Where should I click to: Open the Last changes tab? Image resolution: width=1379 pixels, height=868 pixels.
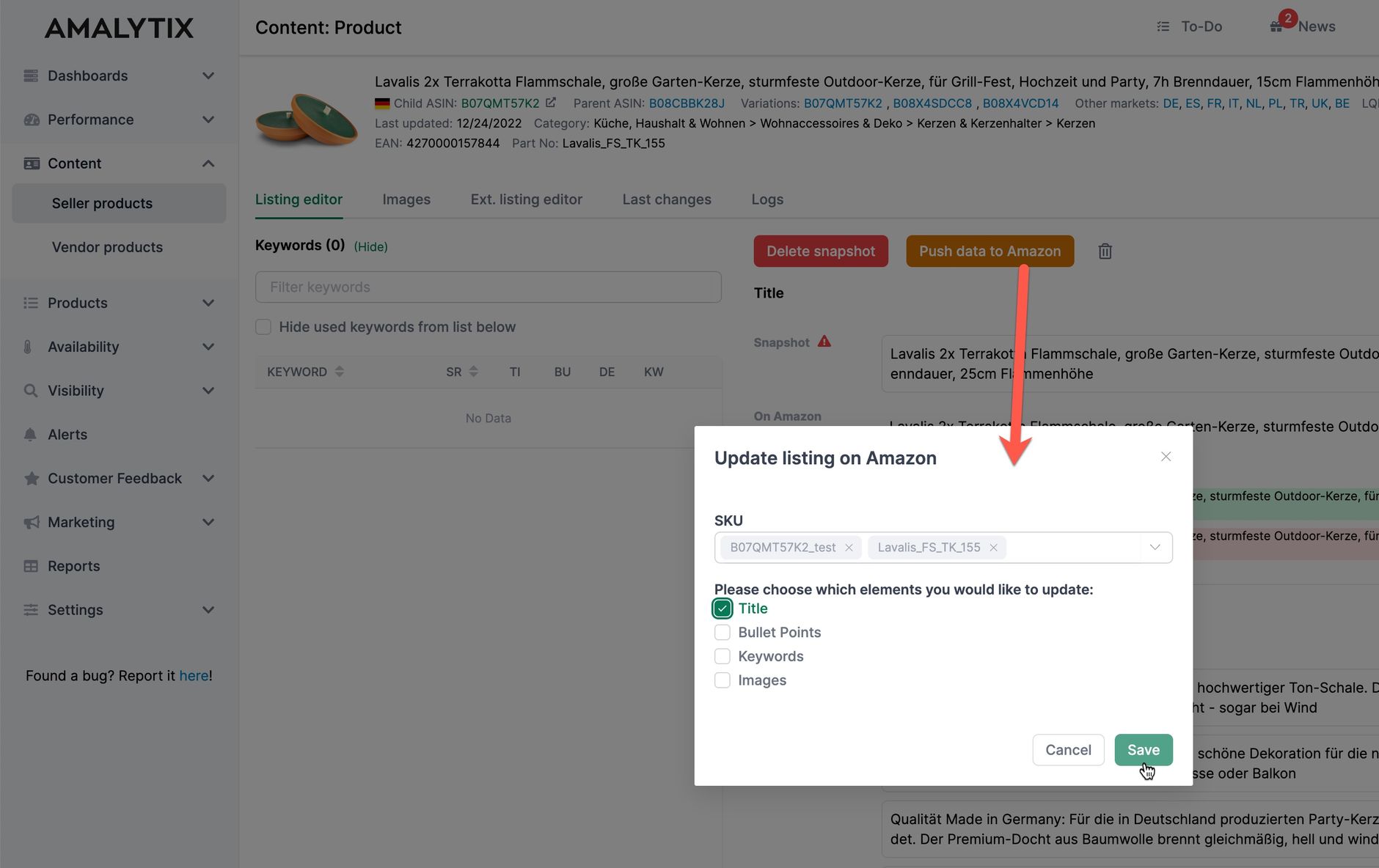(x=667, y=199)
